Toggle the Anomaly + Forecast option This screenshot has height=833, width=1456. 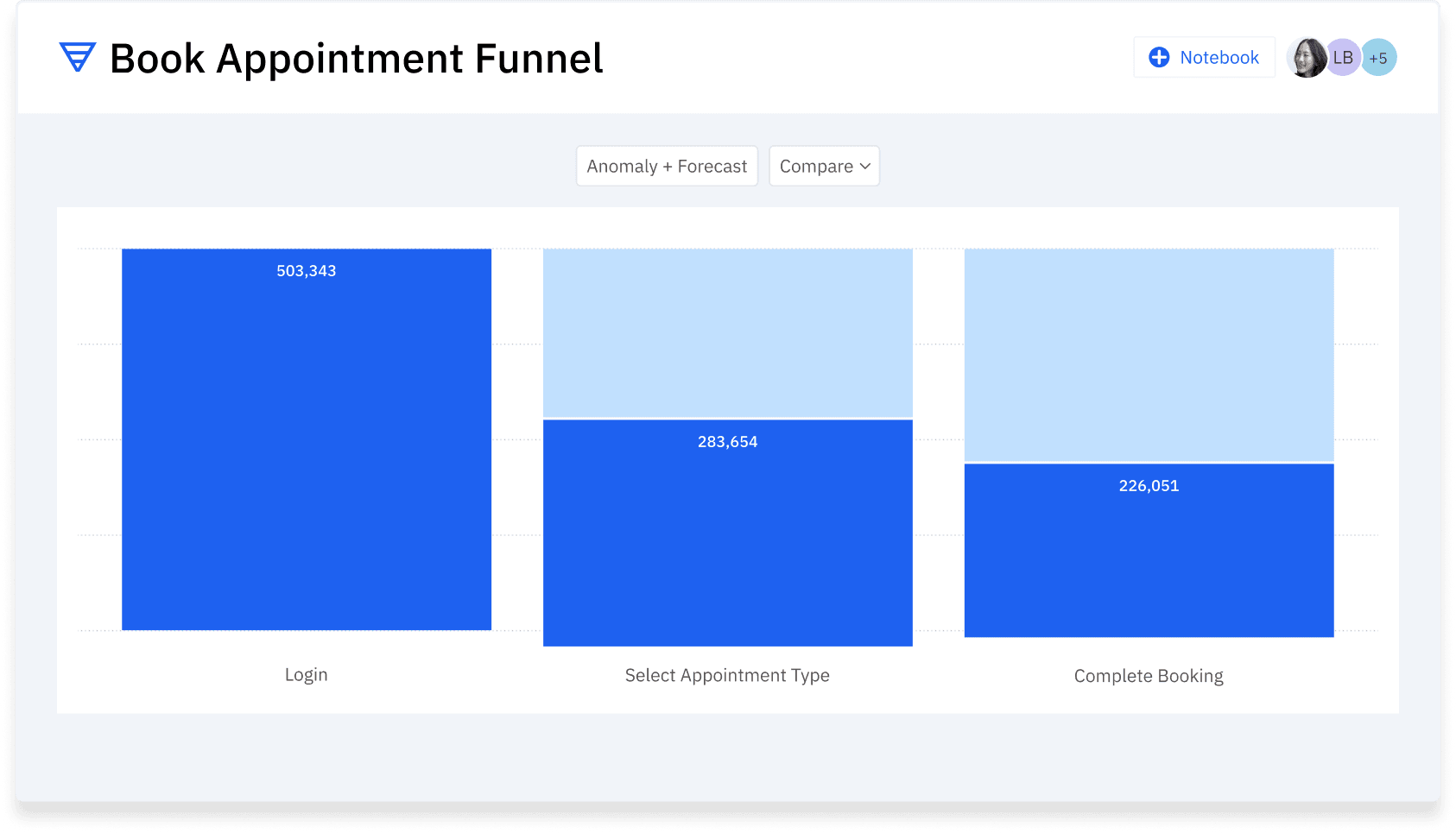pos(667,166)
